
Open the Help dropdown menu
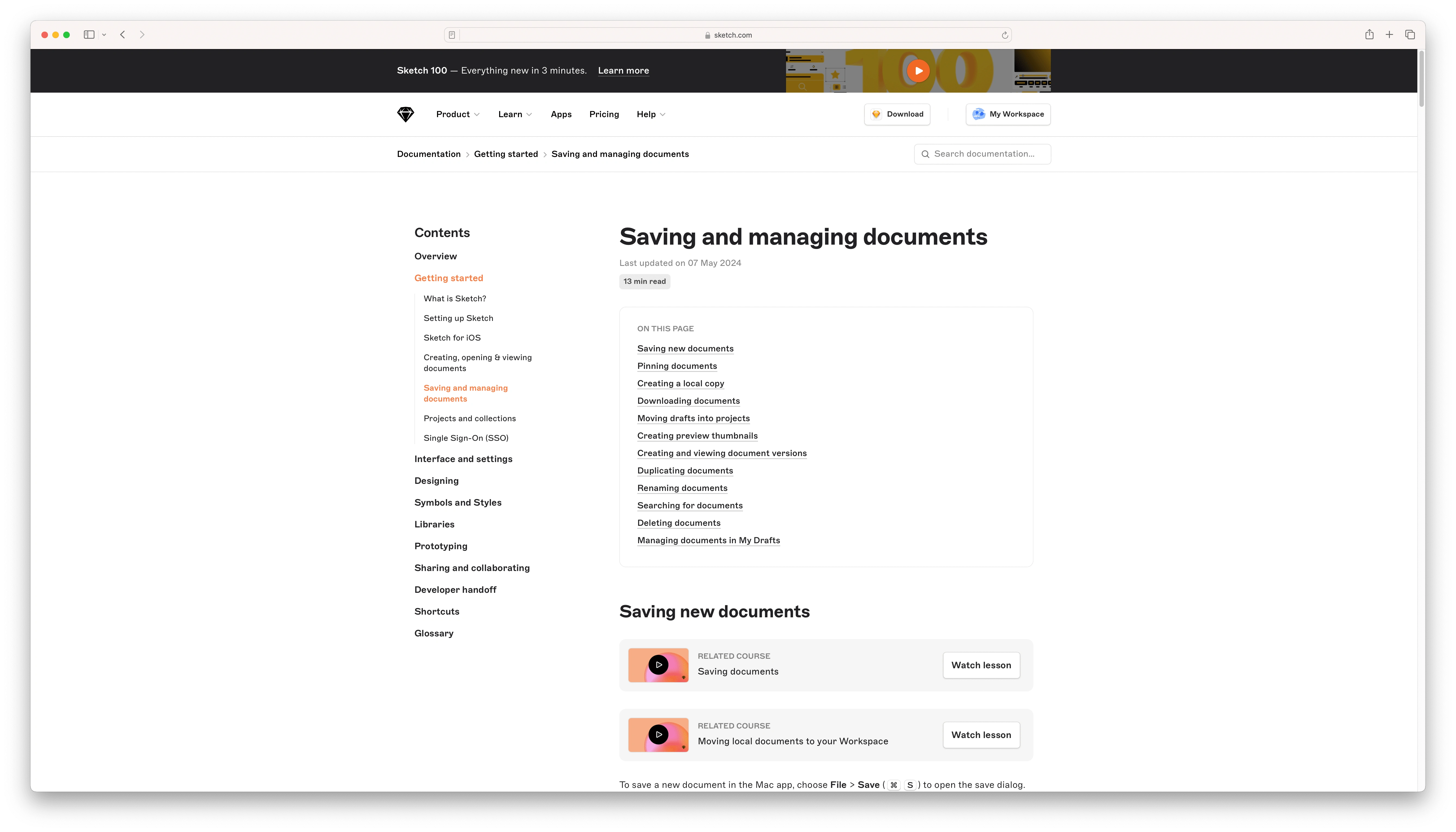point(651,114)
